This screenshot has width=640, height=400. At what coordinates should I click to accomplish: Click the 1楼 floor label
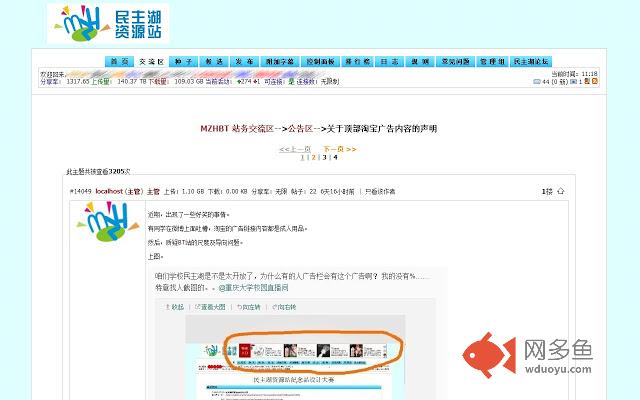point(547,191)
